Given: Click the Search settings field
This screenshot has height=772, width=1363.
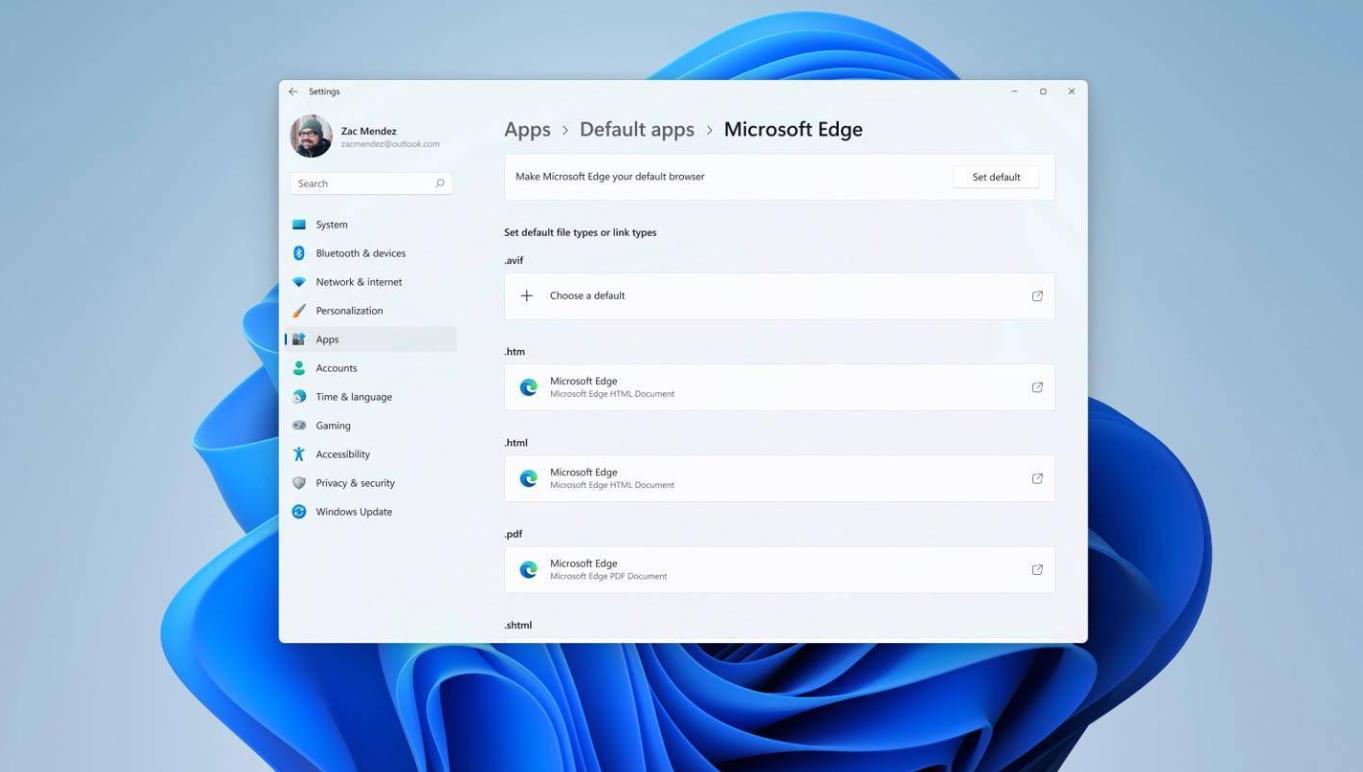Looking at the screenshot, I should 371,183.
